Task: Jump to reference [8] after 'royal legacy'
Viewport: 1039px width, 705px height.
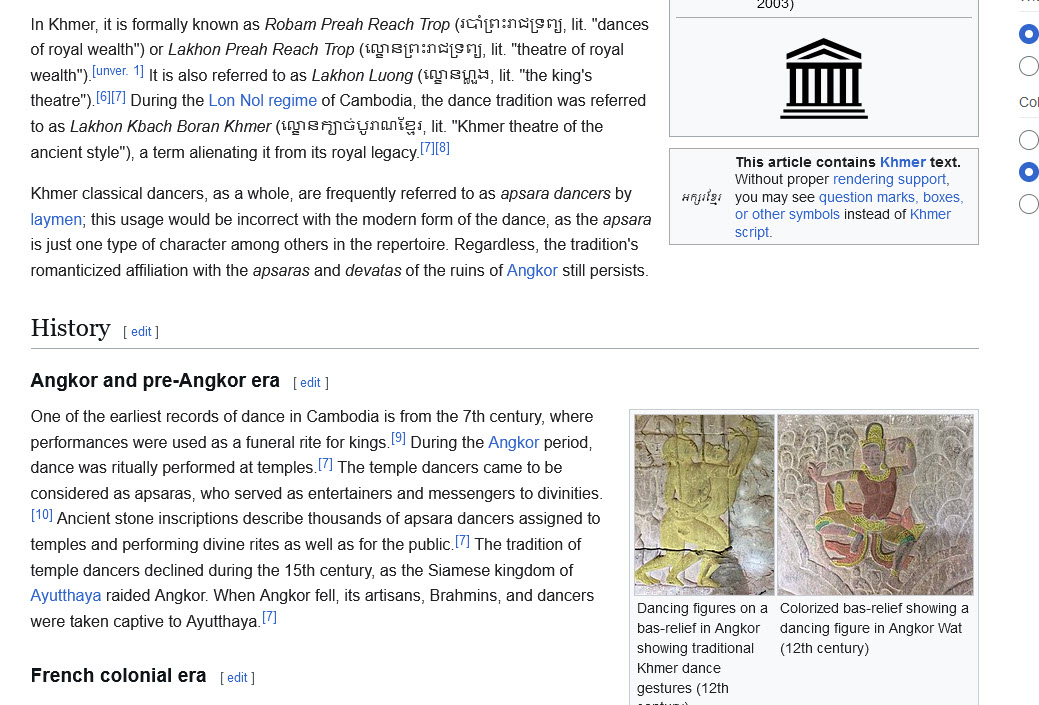Action: [442, 148]
